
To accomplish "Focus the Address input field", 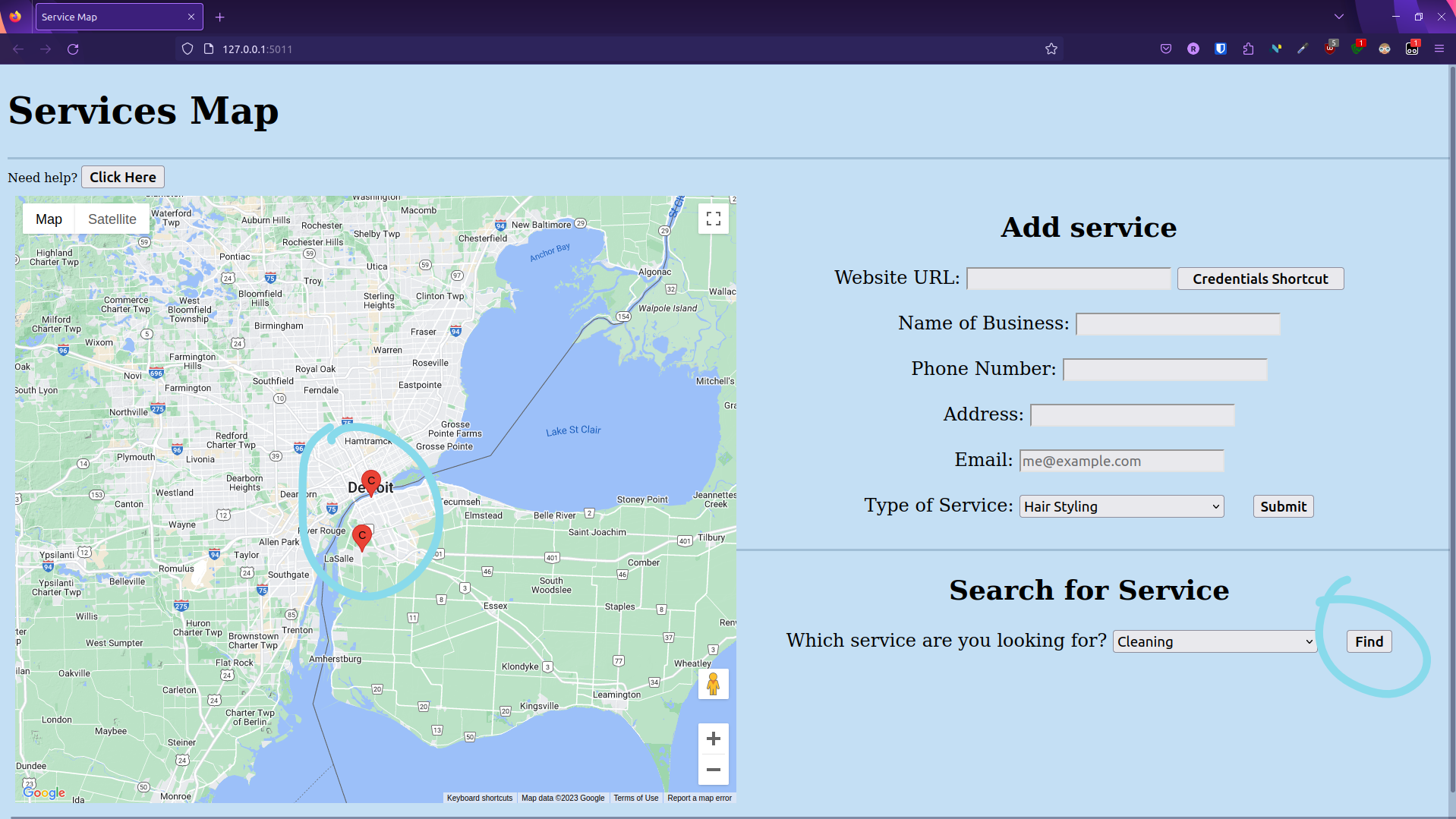I will click(x=1133, y=415).
